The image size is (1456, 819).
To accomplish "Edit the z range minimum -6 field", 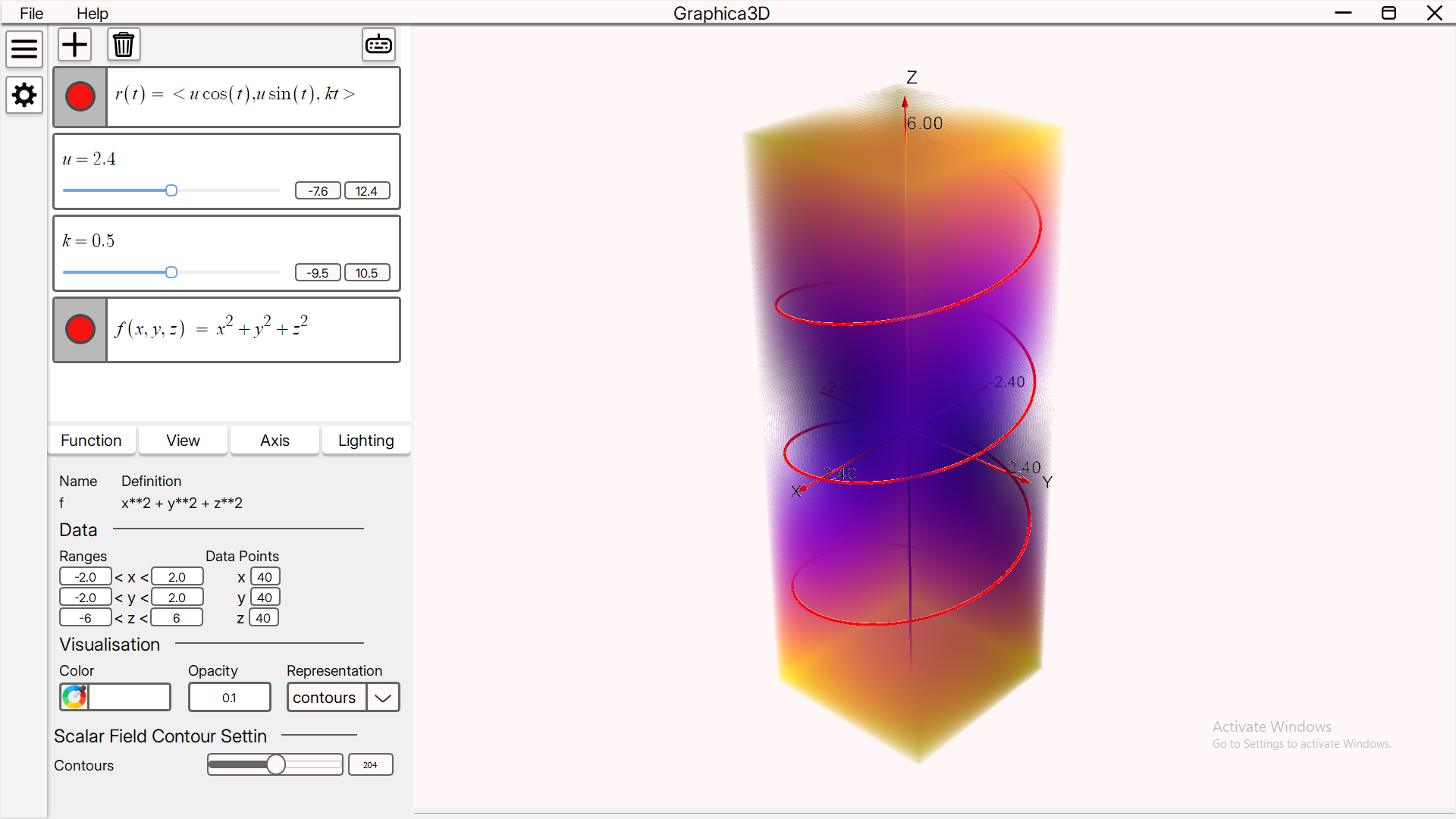I will coord(86,618).
